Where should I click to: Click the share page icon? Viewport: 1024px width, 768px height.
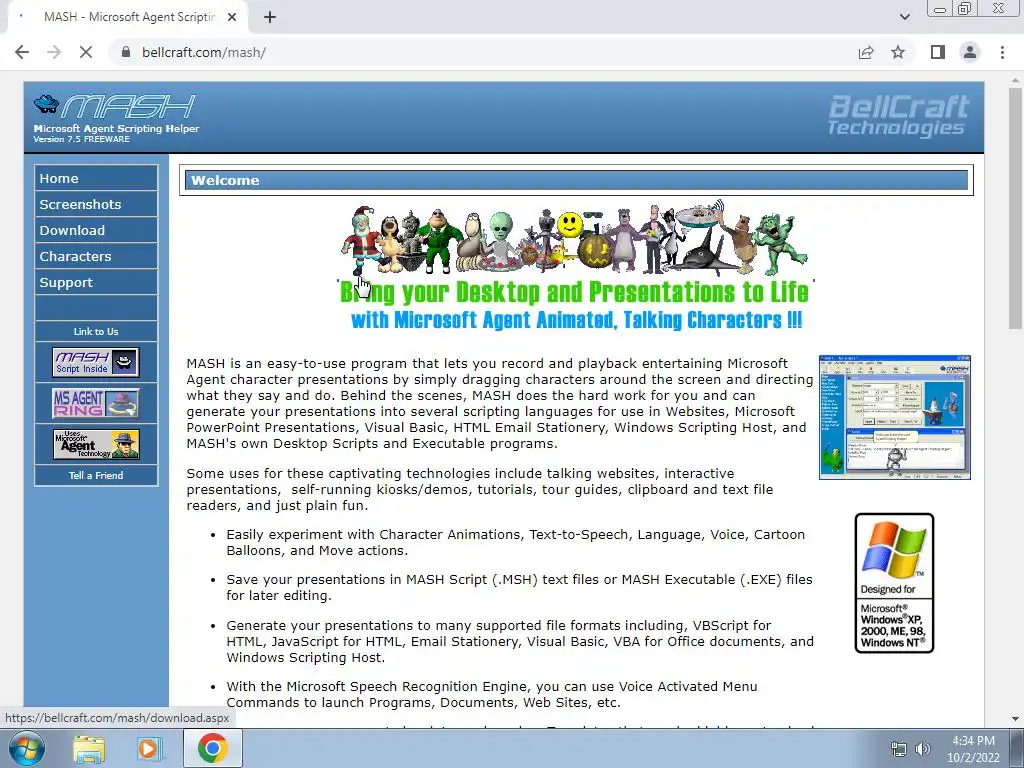(866, 52)
